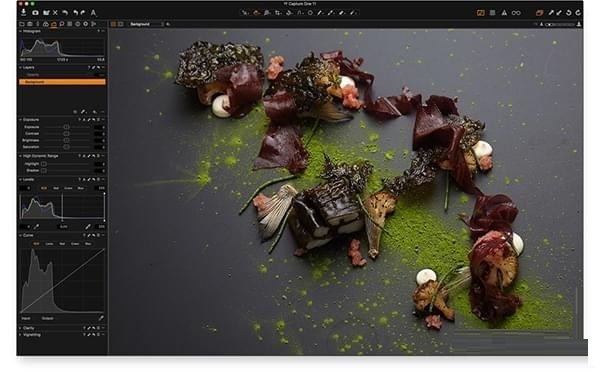600x380 pixels.
Task: Collapse the High Dynamic Range panel
Action: (20, 156)
